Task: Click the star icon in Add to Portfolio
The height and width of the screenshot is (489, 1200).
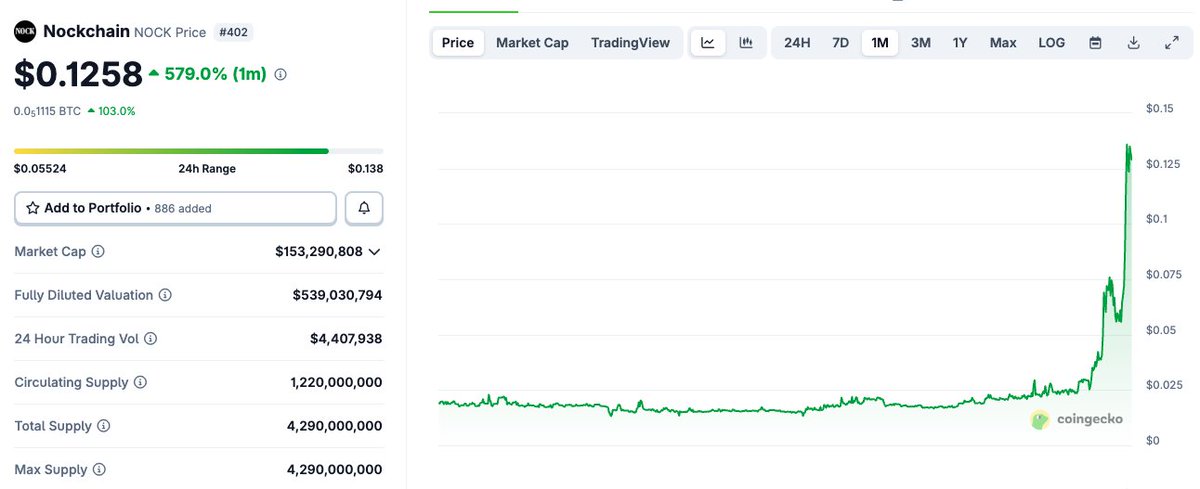Action: 33,208
